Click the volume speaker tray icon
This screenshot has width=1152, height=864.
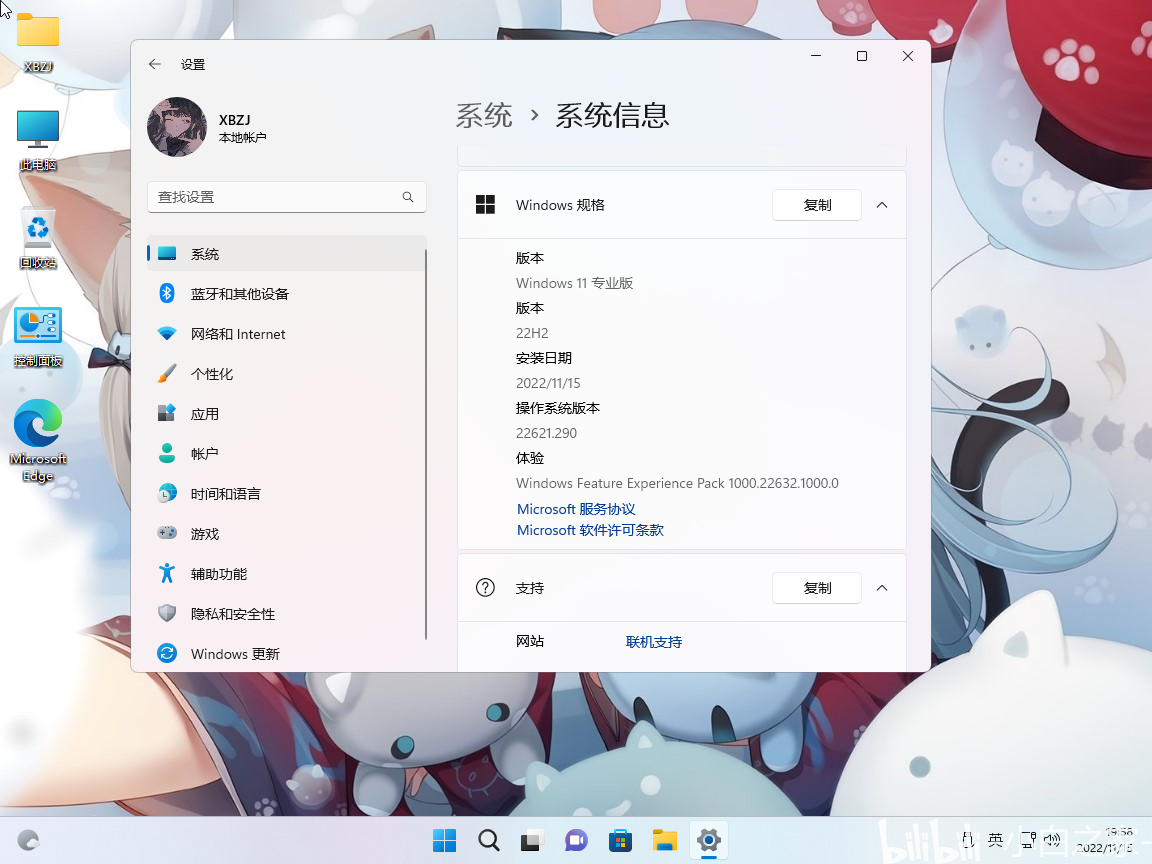coord(1052,840)
